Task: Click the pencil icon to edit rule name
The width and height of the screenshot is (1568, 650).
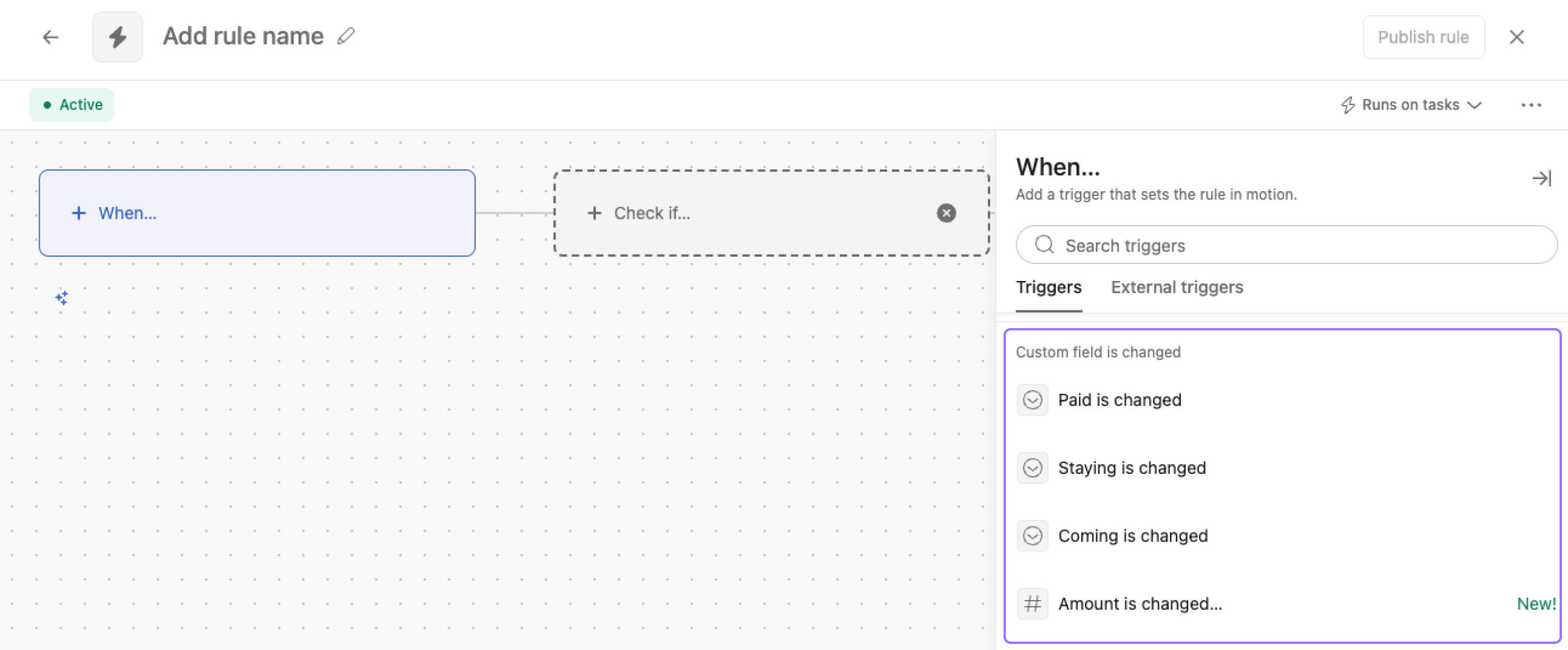Action: coord(346,37)
